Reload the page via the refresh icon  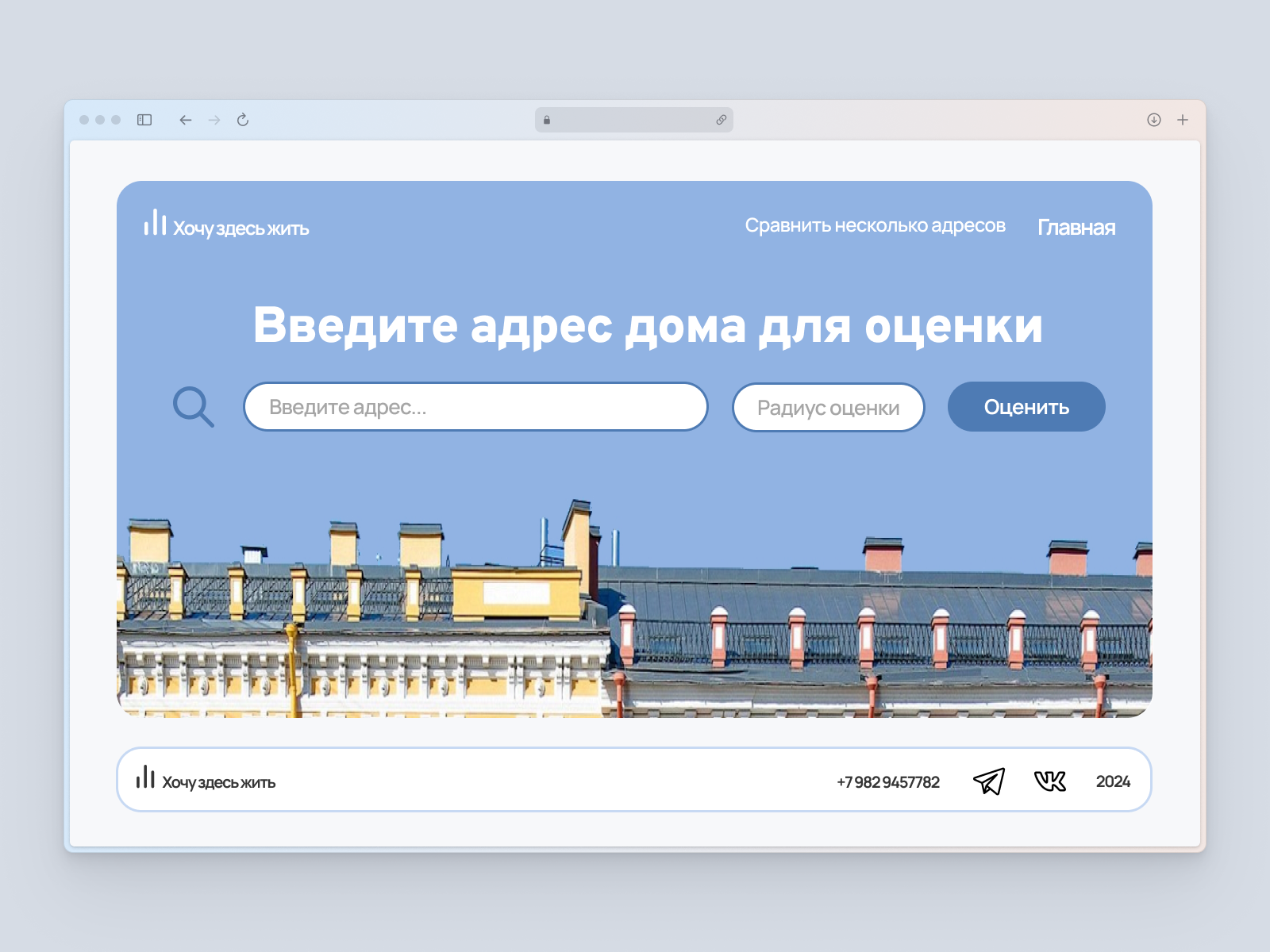243,120
